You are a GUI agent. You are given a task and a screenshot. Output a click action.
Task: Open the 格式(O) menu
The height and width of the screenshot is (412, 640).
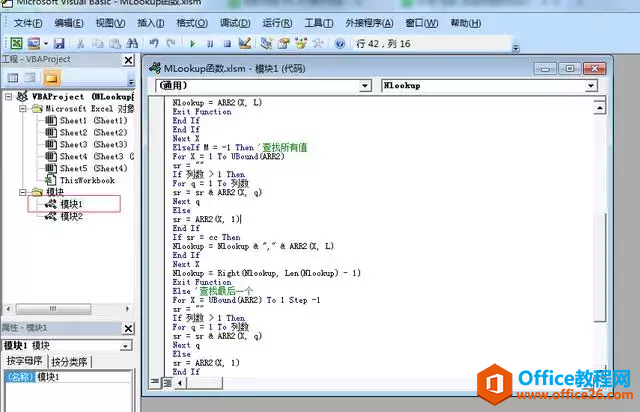pos(192,23)
